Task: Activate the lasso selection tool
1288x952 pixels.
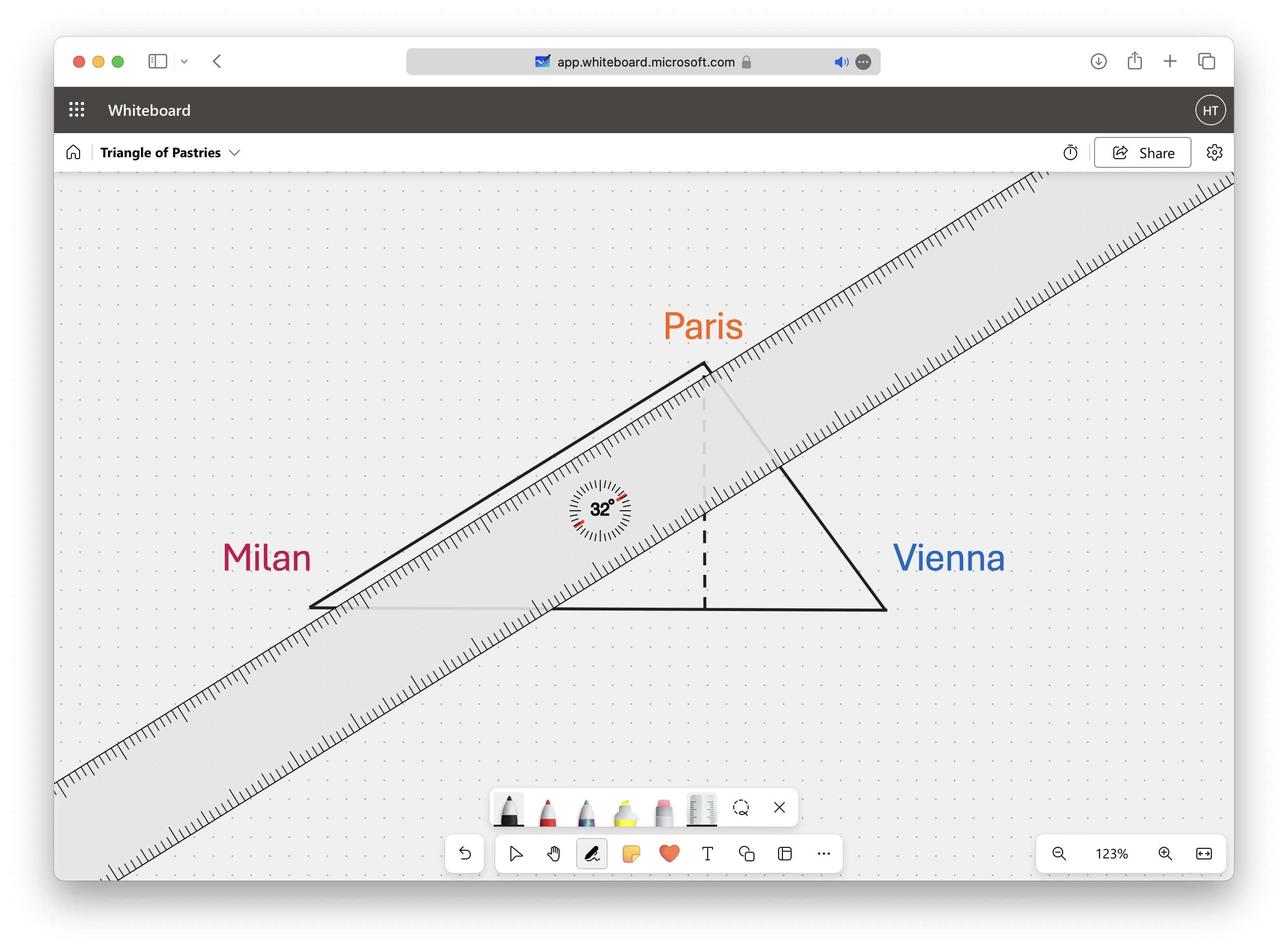Action: coord(741,808)
